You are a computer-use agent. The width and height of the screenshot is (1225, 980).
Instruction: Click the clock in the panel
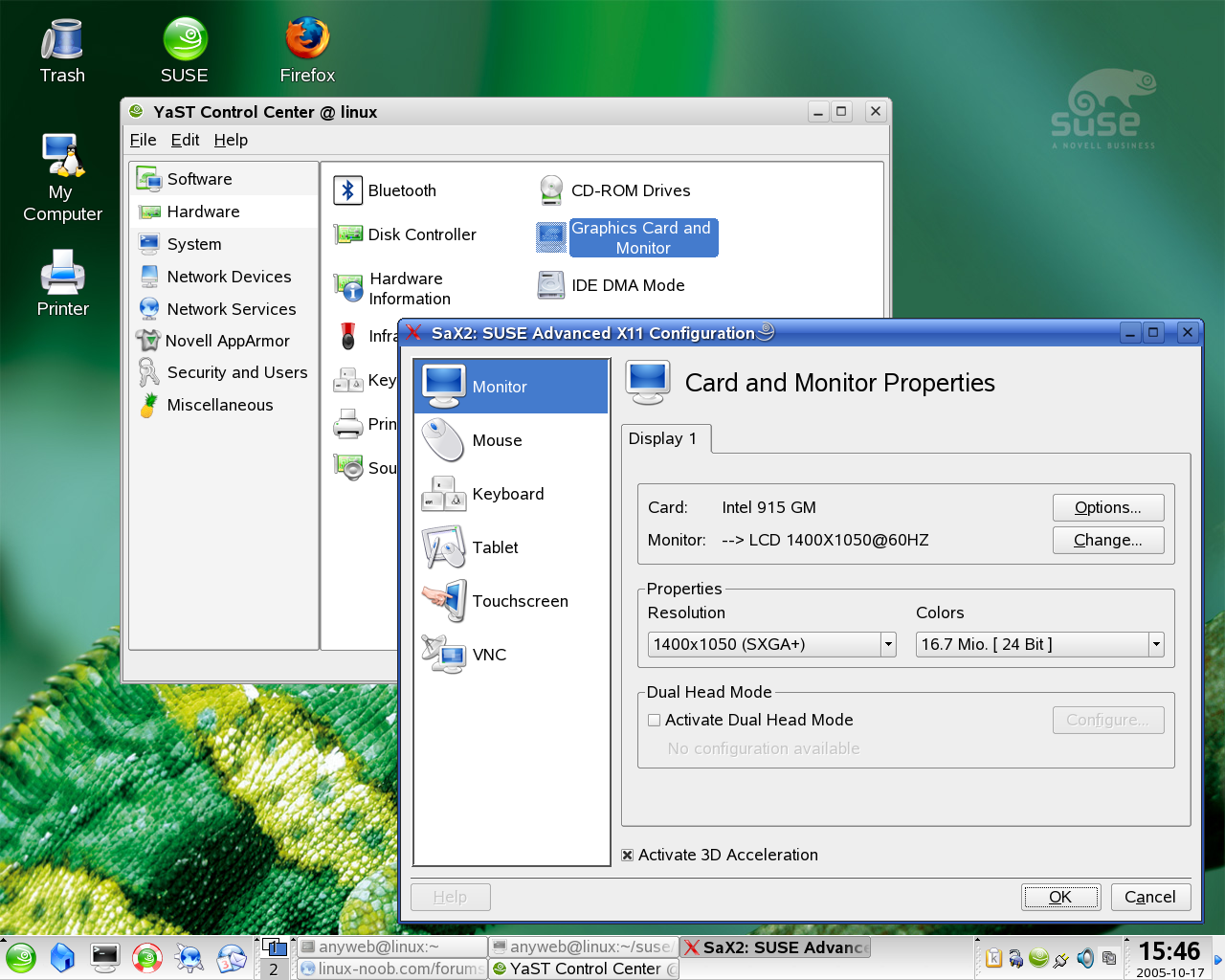pos(1169,958)
